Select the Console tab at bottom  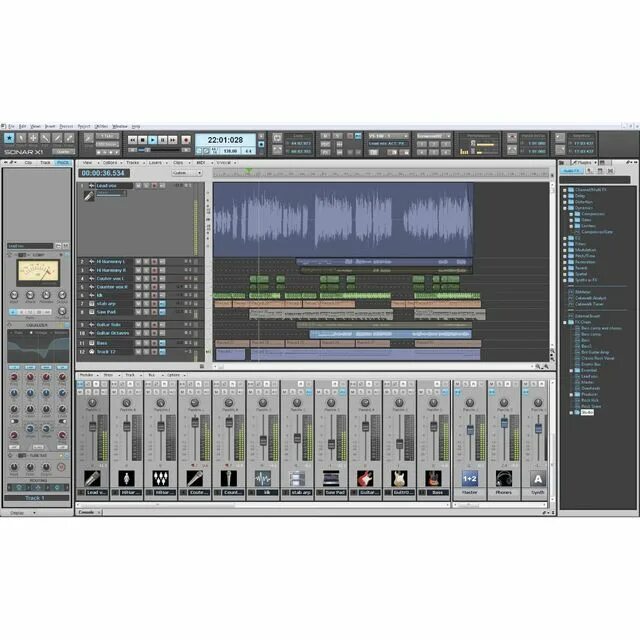pos(89,512)
